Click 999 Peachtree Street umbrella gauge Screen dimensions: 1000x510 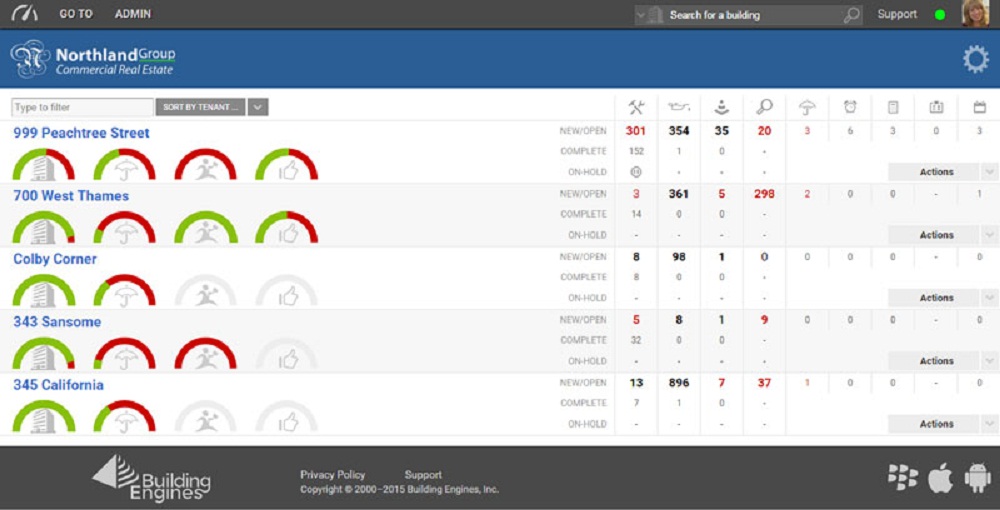tap(124, 164)
